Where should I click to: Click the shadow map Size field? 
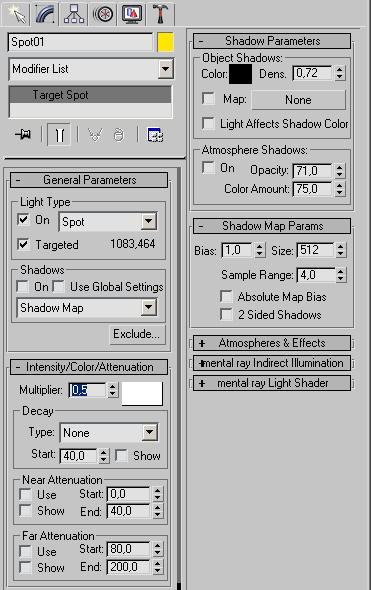coord(315,250)
